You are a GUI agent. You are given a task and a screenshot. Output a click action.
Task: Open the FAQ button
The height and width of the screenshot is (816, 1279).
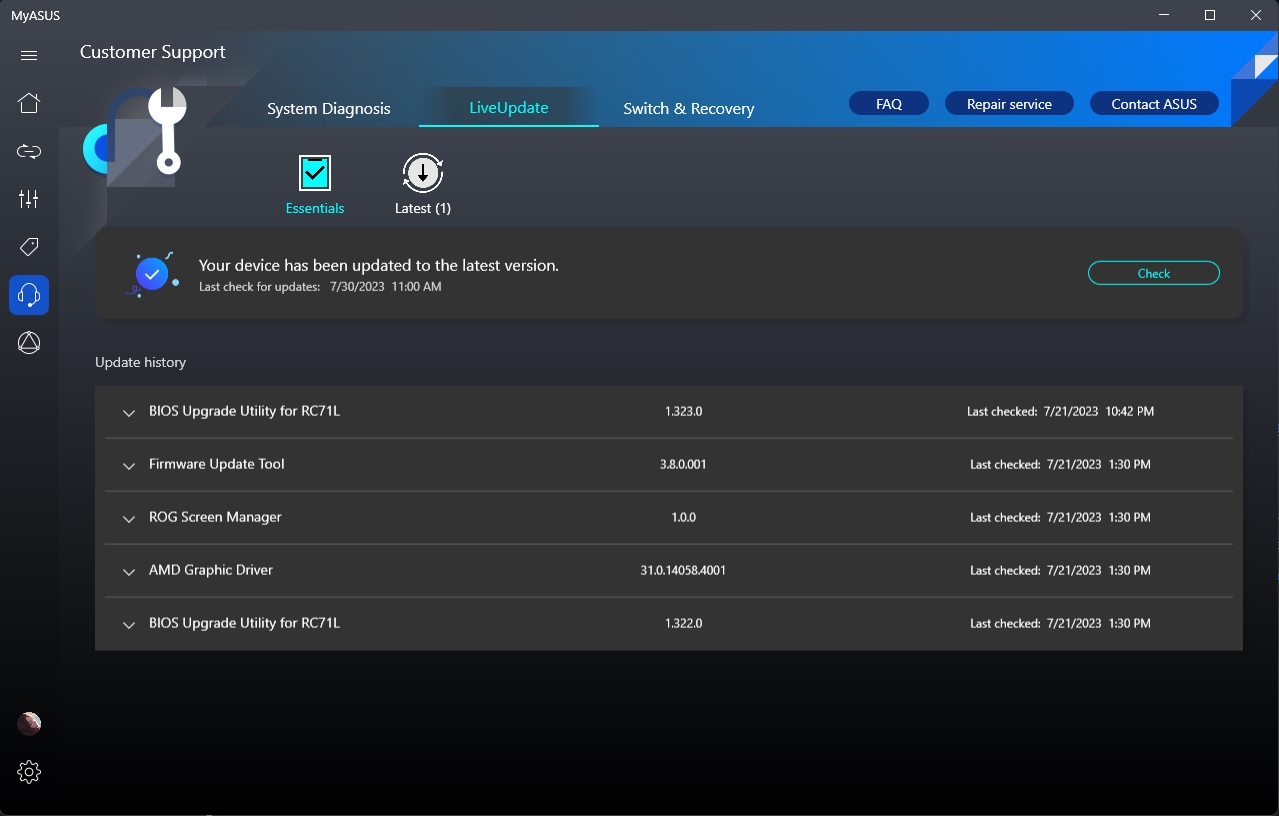tap(889, 104)
